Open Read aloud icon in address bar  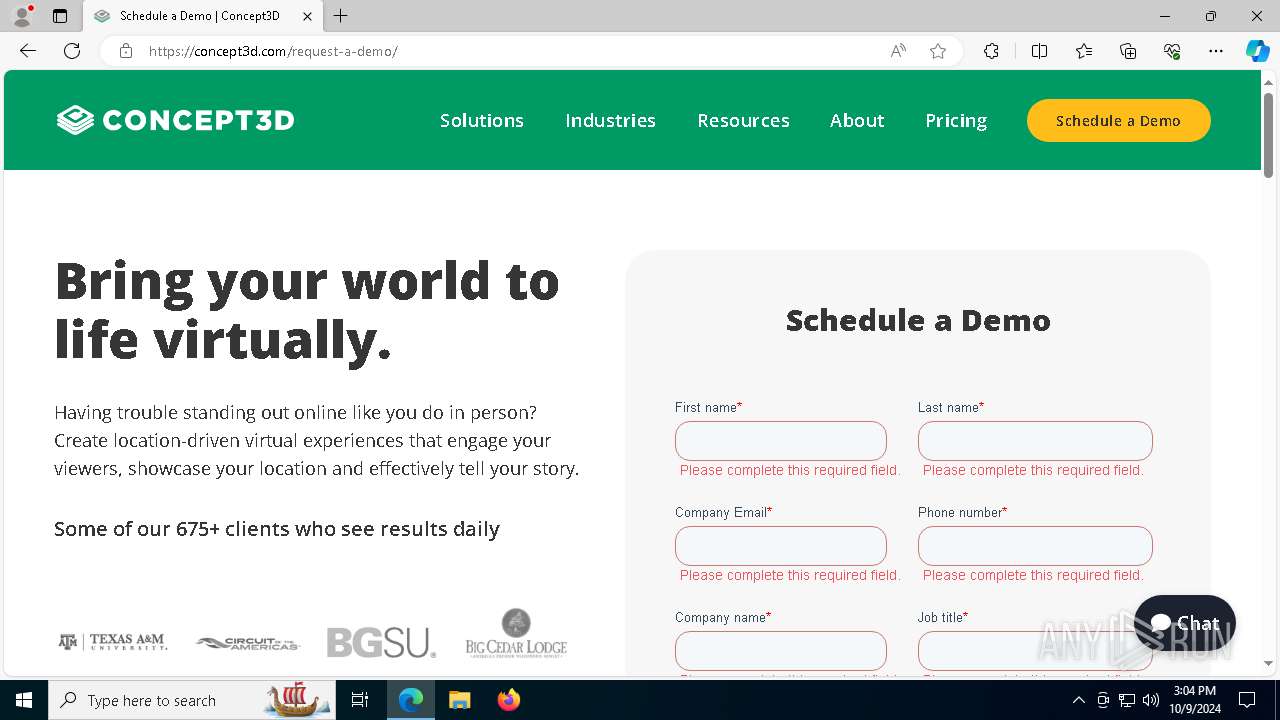coord(898,51)
